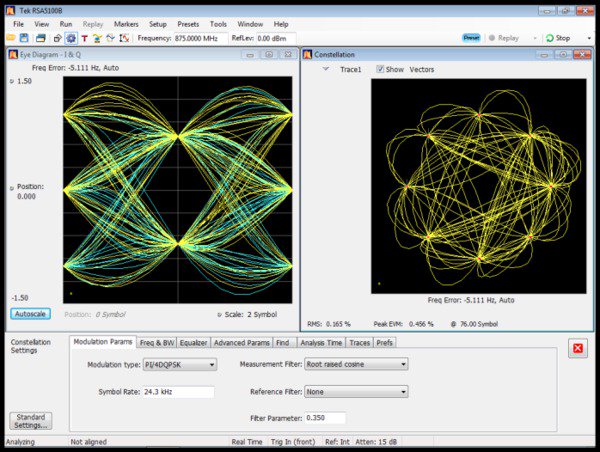This screenshot has width=600, height=452.
Task: Click the Settings gear toolbar icon
Action: pyautogui.click(x=70, y=38)
